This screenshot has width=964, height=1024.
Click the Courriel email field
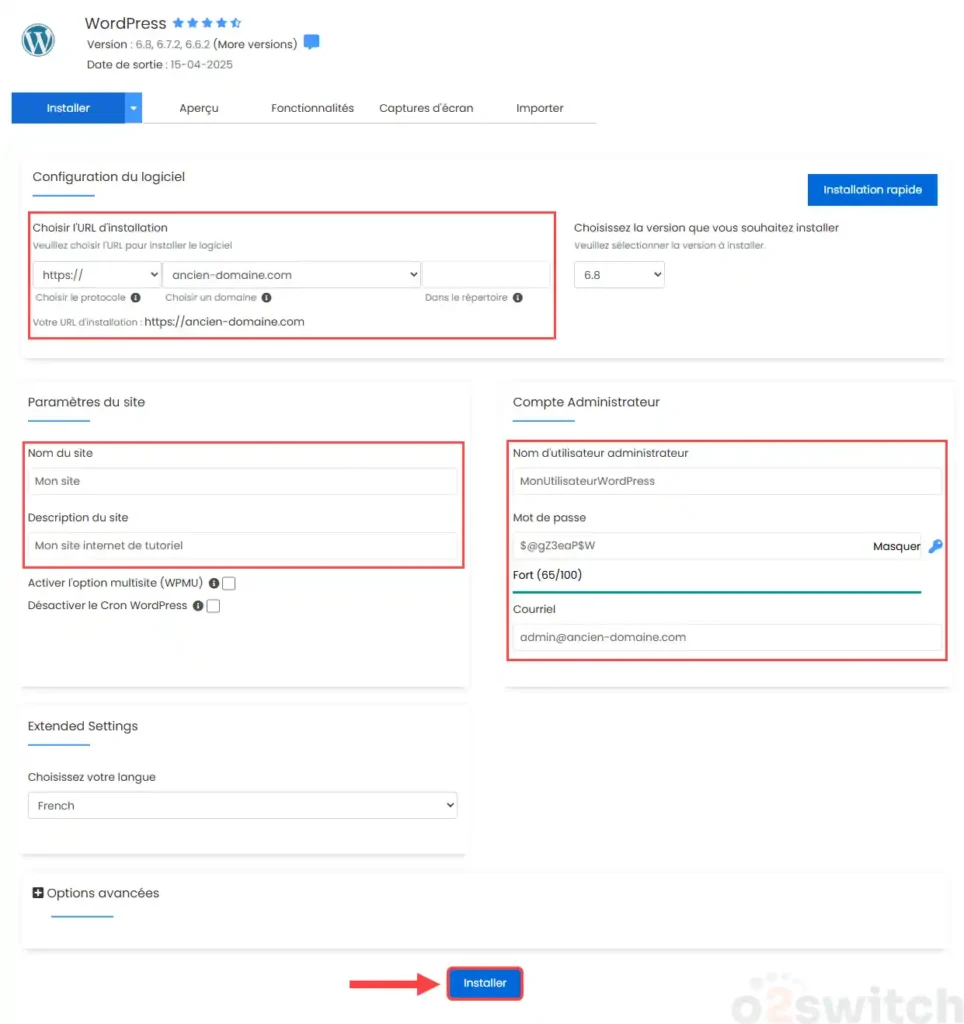(x=727, y=637)
